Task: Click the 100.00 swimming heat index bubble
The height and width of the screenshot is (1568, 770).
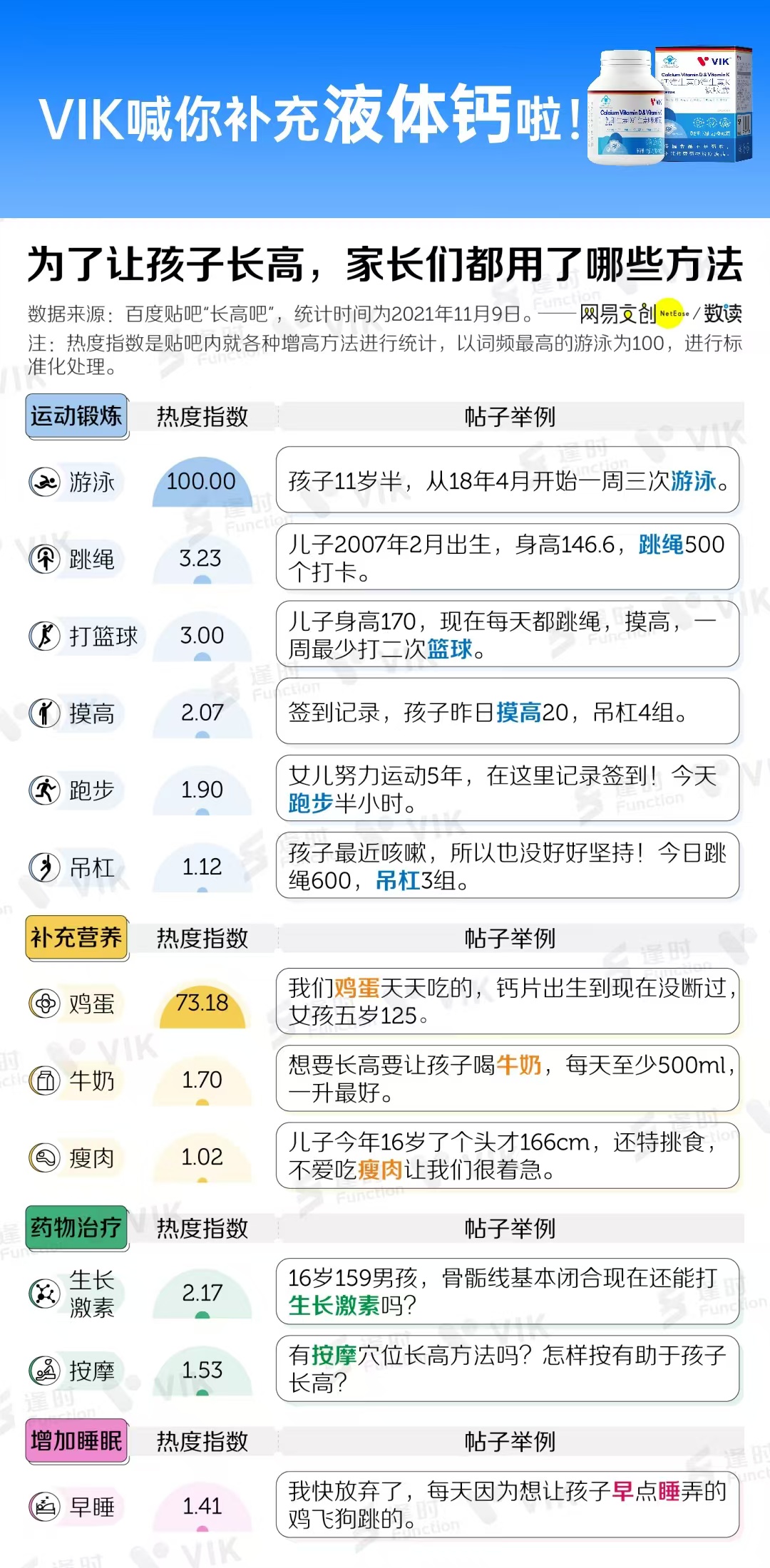Action: tap(202, 482)
